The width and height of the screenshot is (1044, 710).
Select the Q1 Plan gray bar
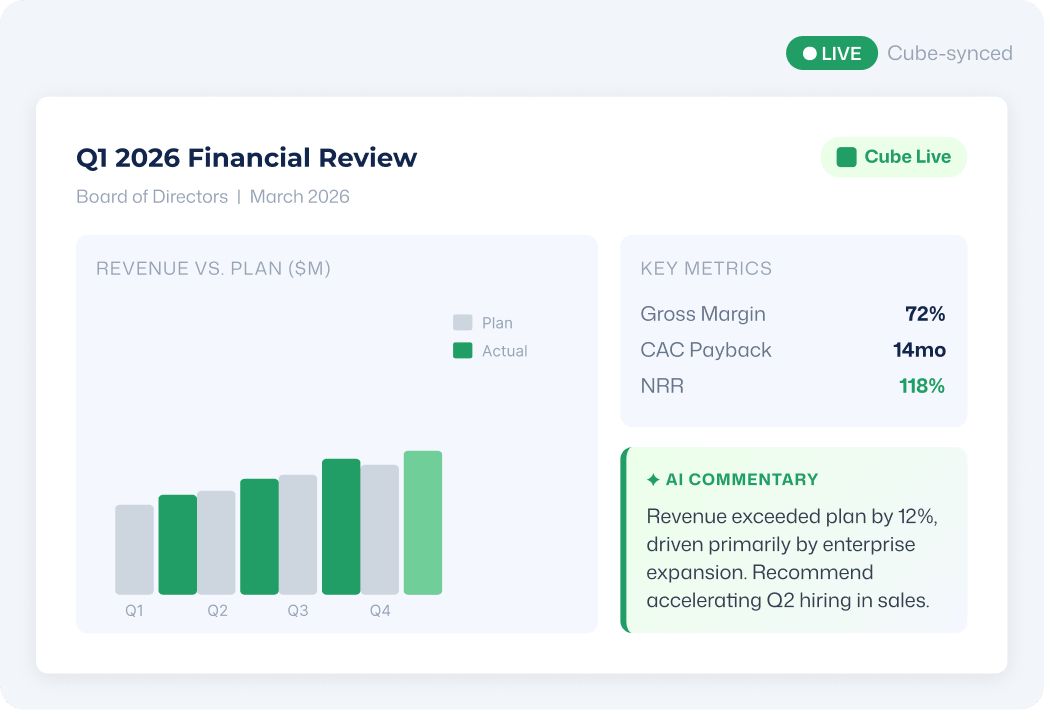pyautogui.click(x=134, y=549)
